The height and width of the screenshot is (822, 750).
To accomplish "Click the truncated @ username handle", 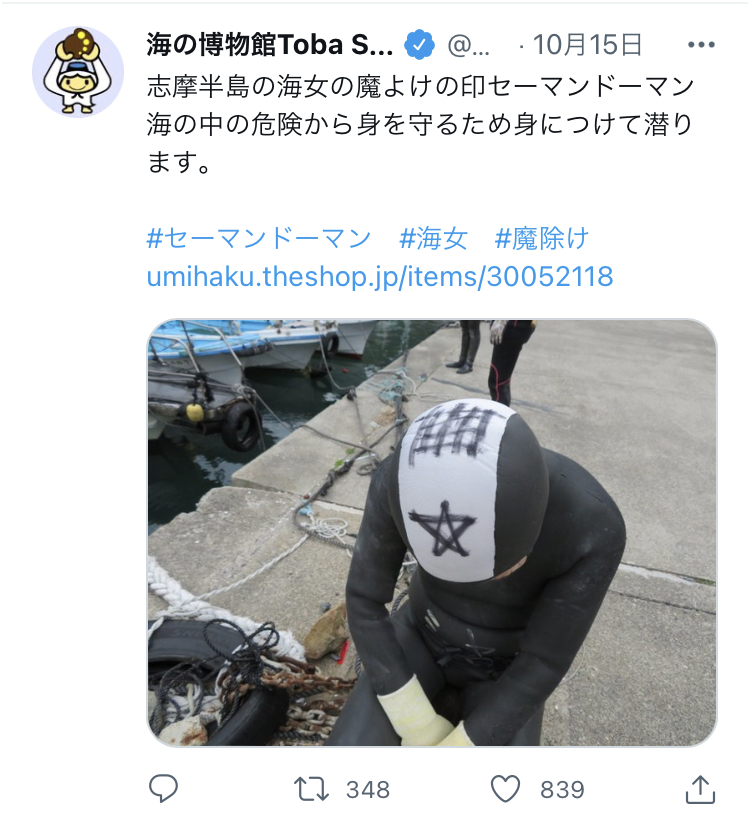I will tap(469, 46).
